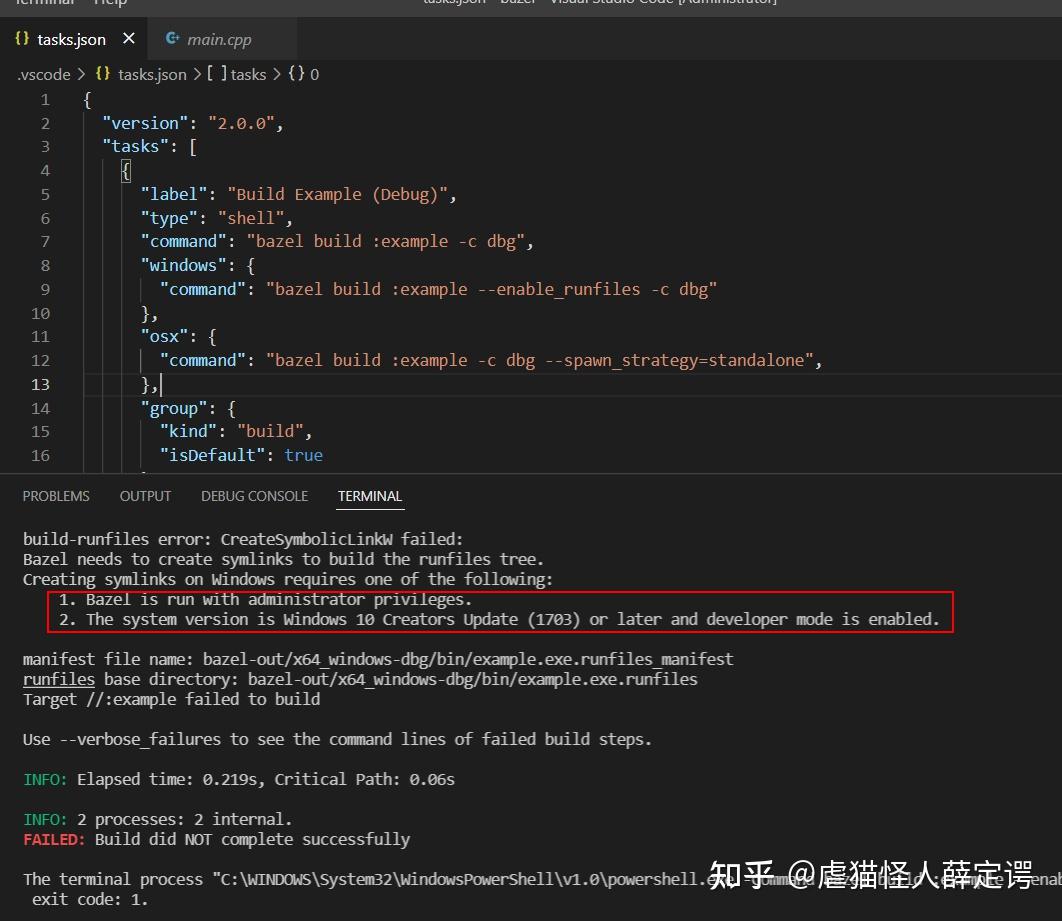
Task: Open the Terminal menu
Action: click(44, 3)
